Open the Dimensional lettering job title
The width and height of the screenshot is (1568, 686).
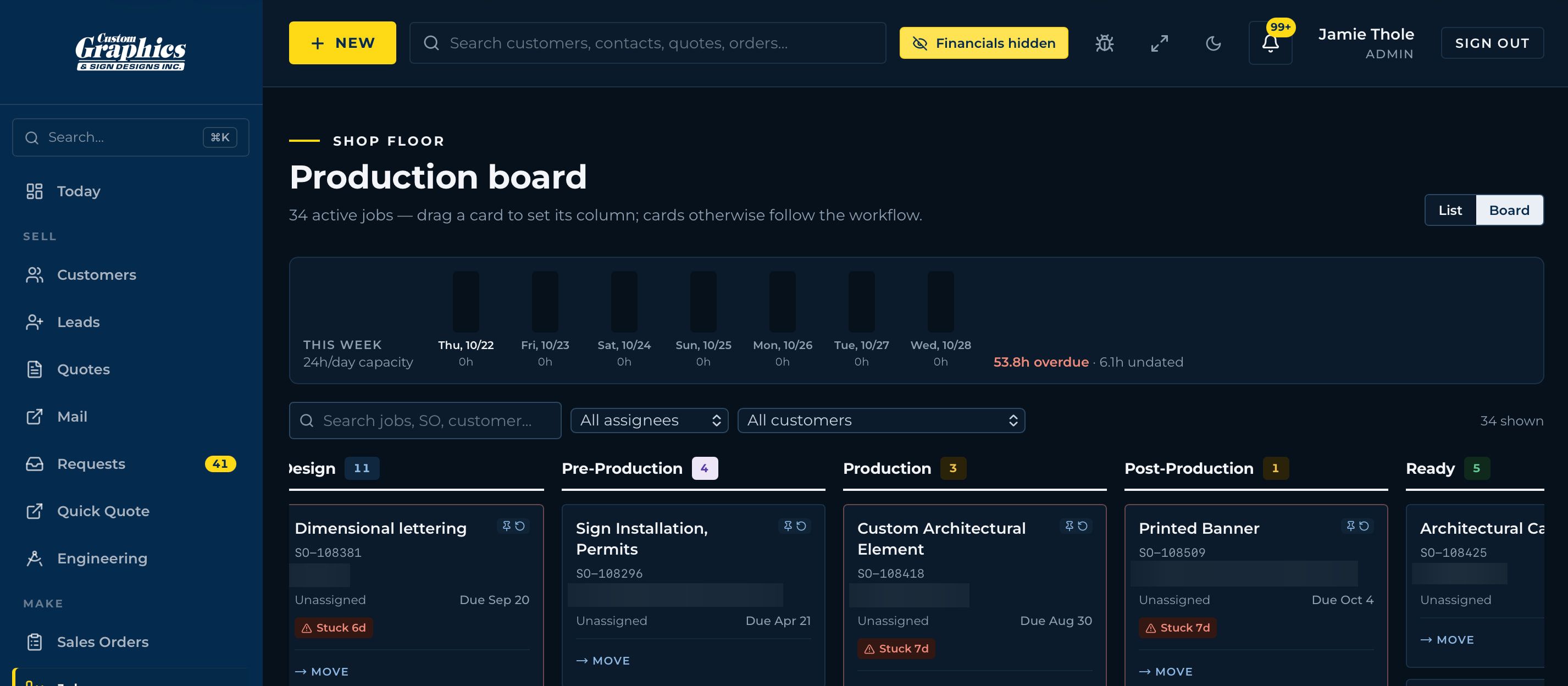tap(380, 529)
